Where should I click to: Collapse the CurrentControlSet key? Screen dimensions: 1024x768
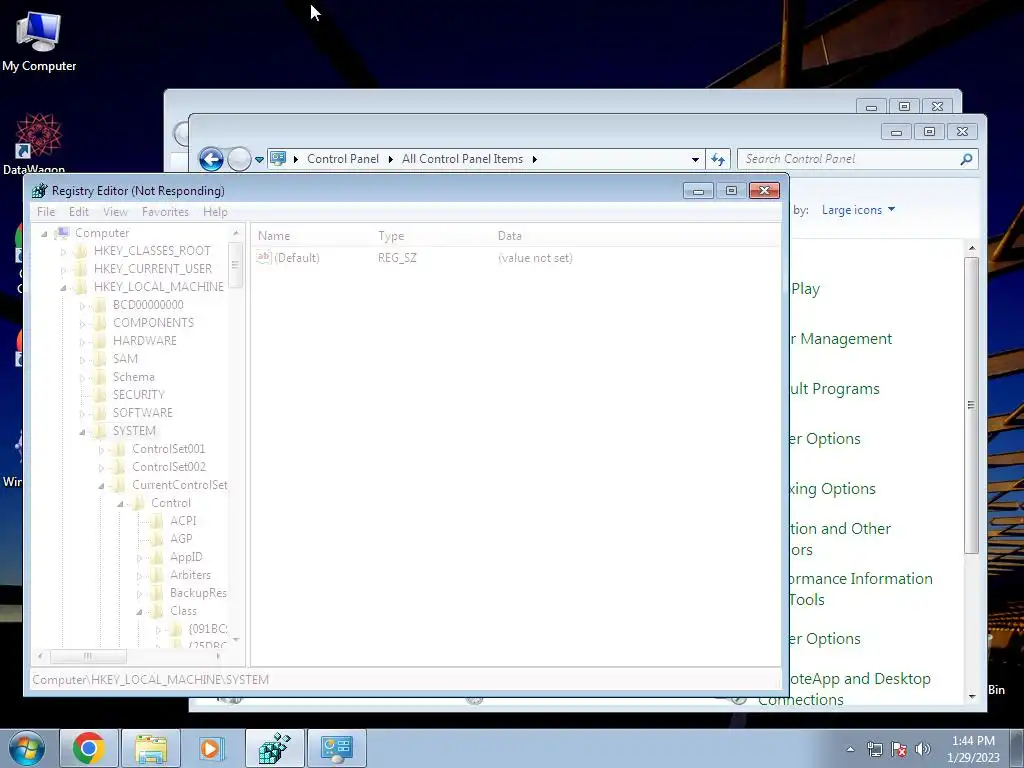coord(101,486)
